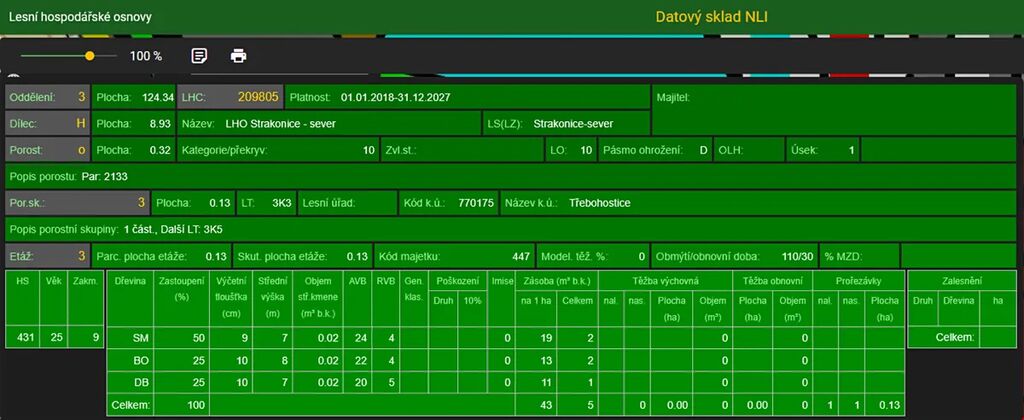Open the notes document icon
1024x420 pixels.
click(x=199, y=56)
